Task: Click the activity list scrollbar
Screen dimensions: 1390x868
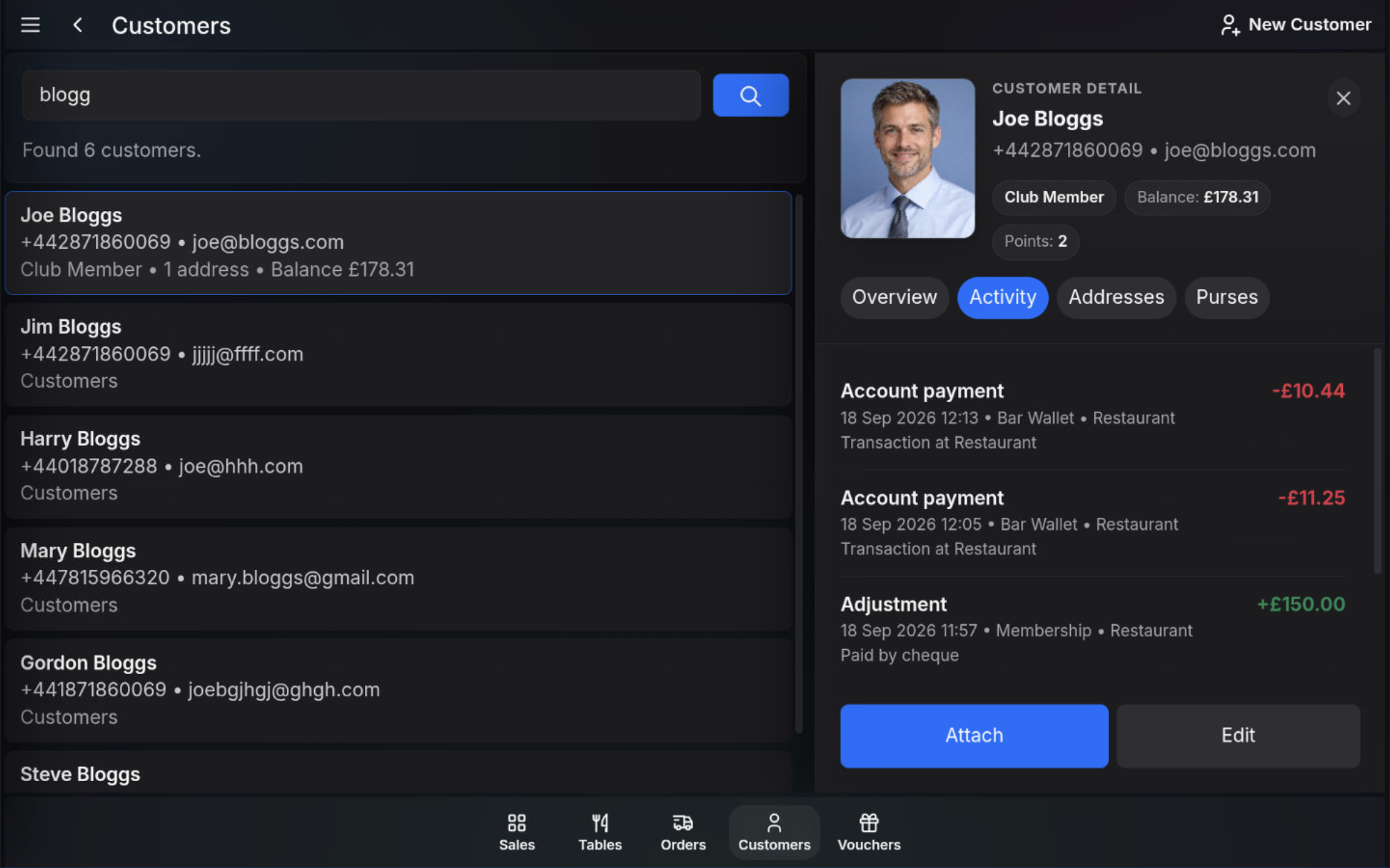Action: click(1377, 462)
